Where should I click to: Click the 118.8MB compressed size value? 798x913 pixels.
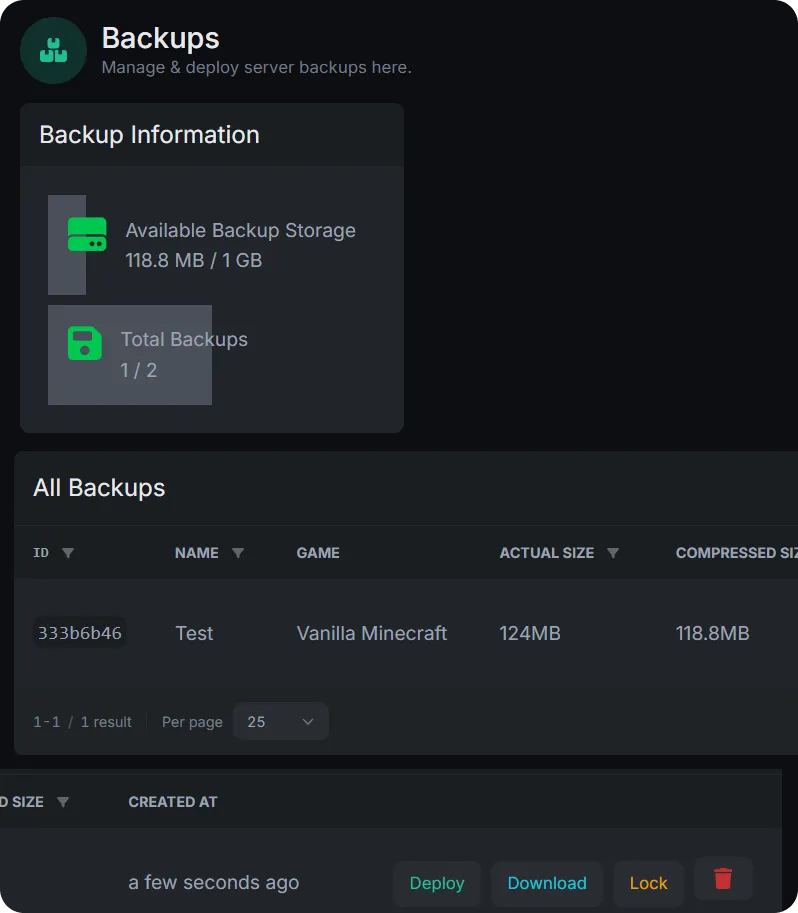click(x=712, y=633)
